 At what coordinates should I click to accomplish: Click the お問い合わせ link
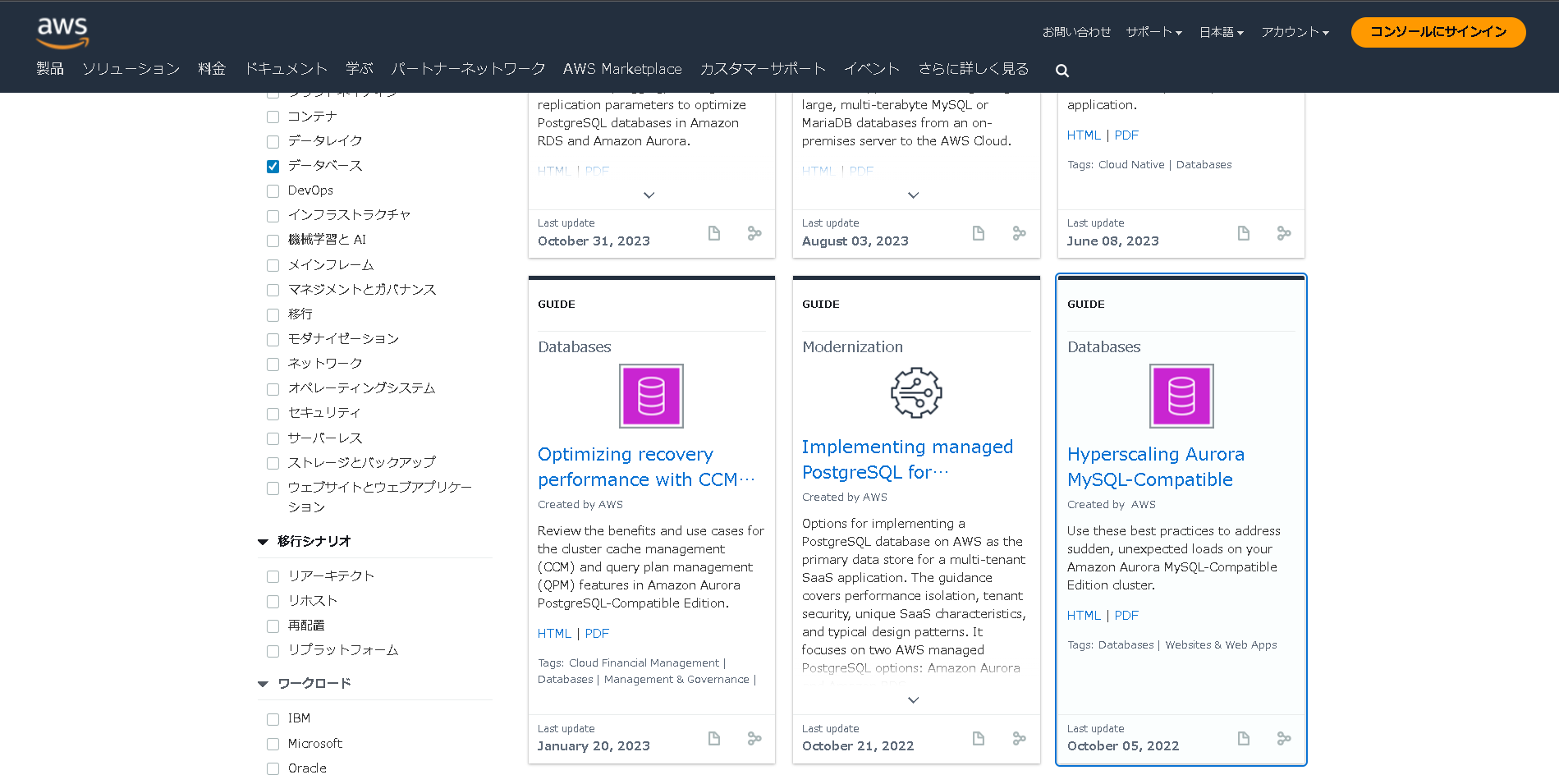[x=1076, y=32]
